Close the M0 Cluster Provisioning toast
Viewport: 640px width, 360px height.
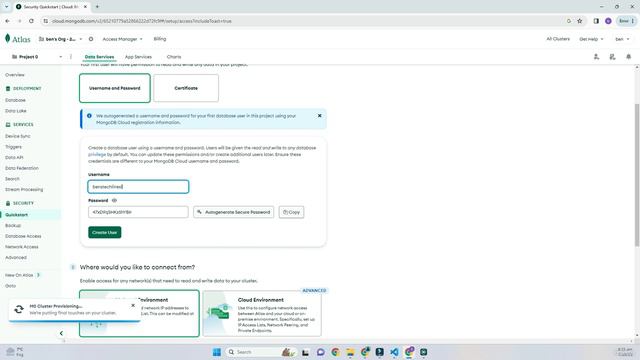pos(133,305)
